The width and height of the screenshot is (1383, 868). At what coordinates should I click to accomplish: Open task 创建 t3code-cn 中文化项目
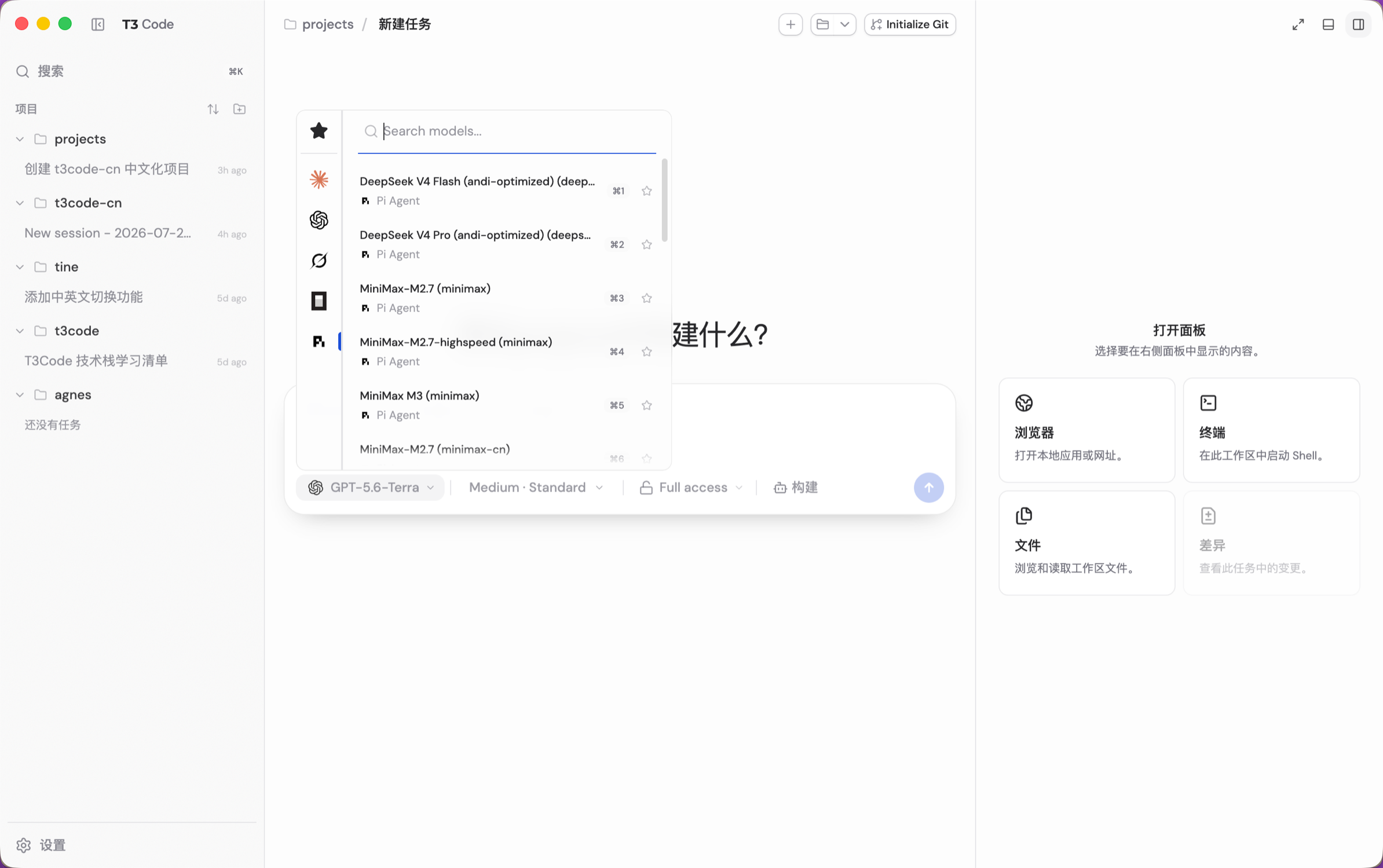point(132,170)
